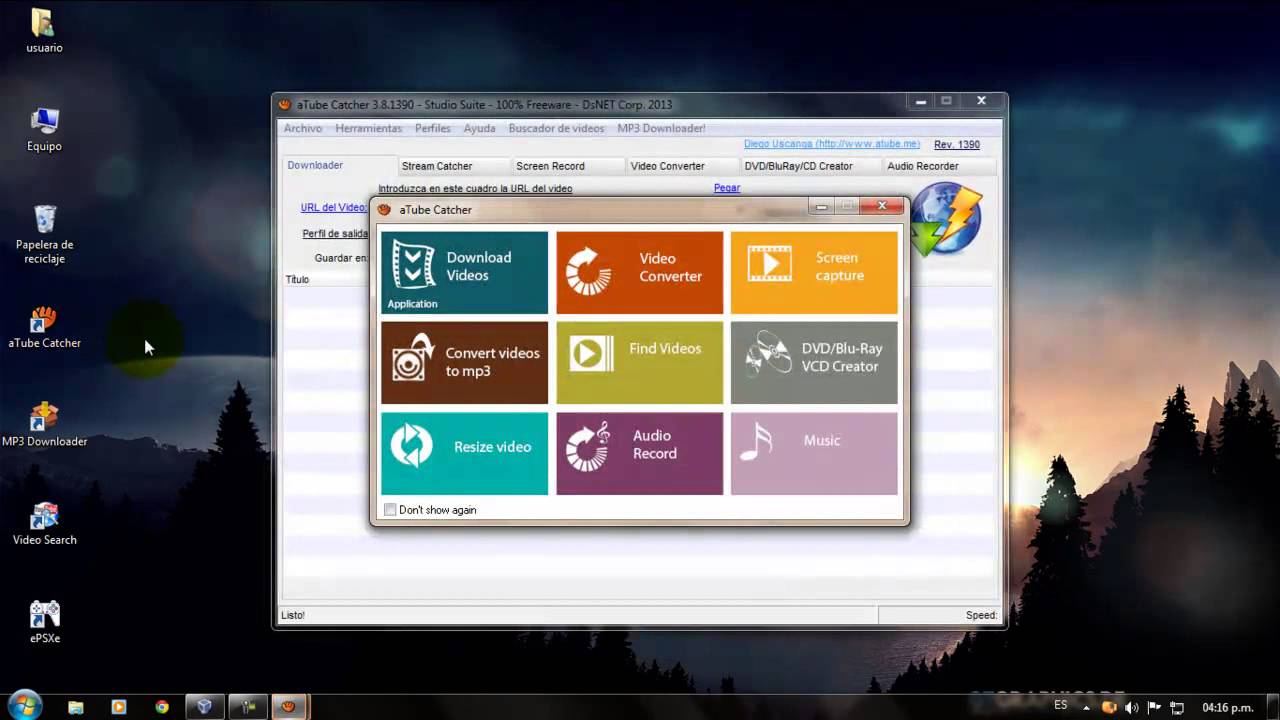The image size is (1280, 720).
Task: Open the Archivo menu
Action: [303, 128]
